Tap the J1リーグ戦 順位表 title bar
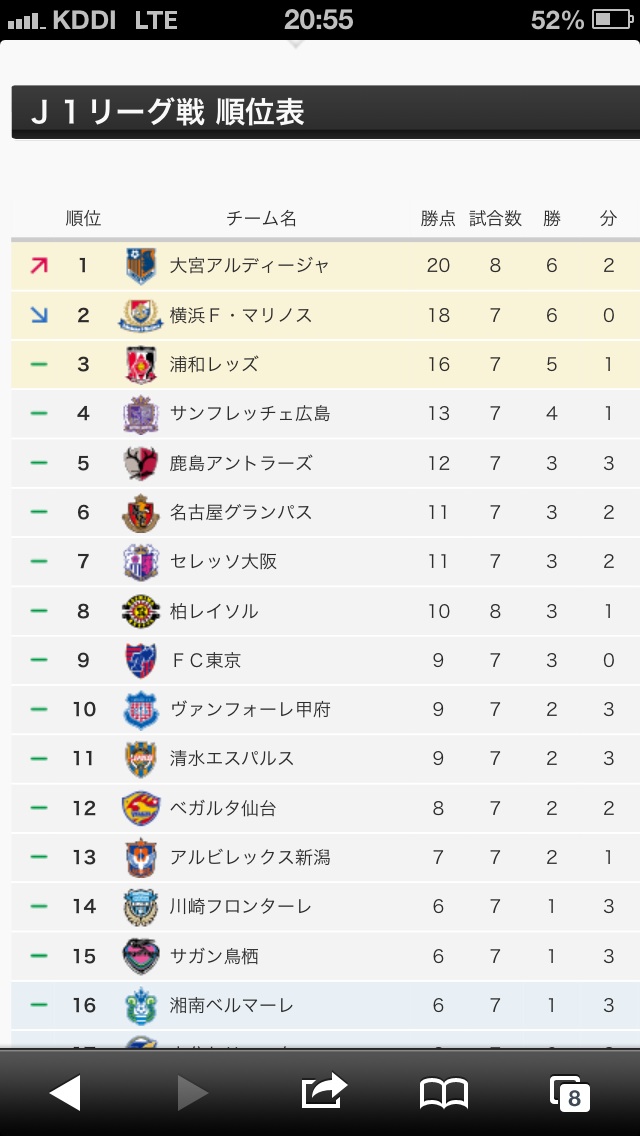Screen dimensions: 640x1136 (x=325, y=112)
